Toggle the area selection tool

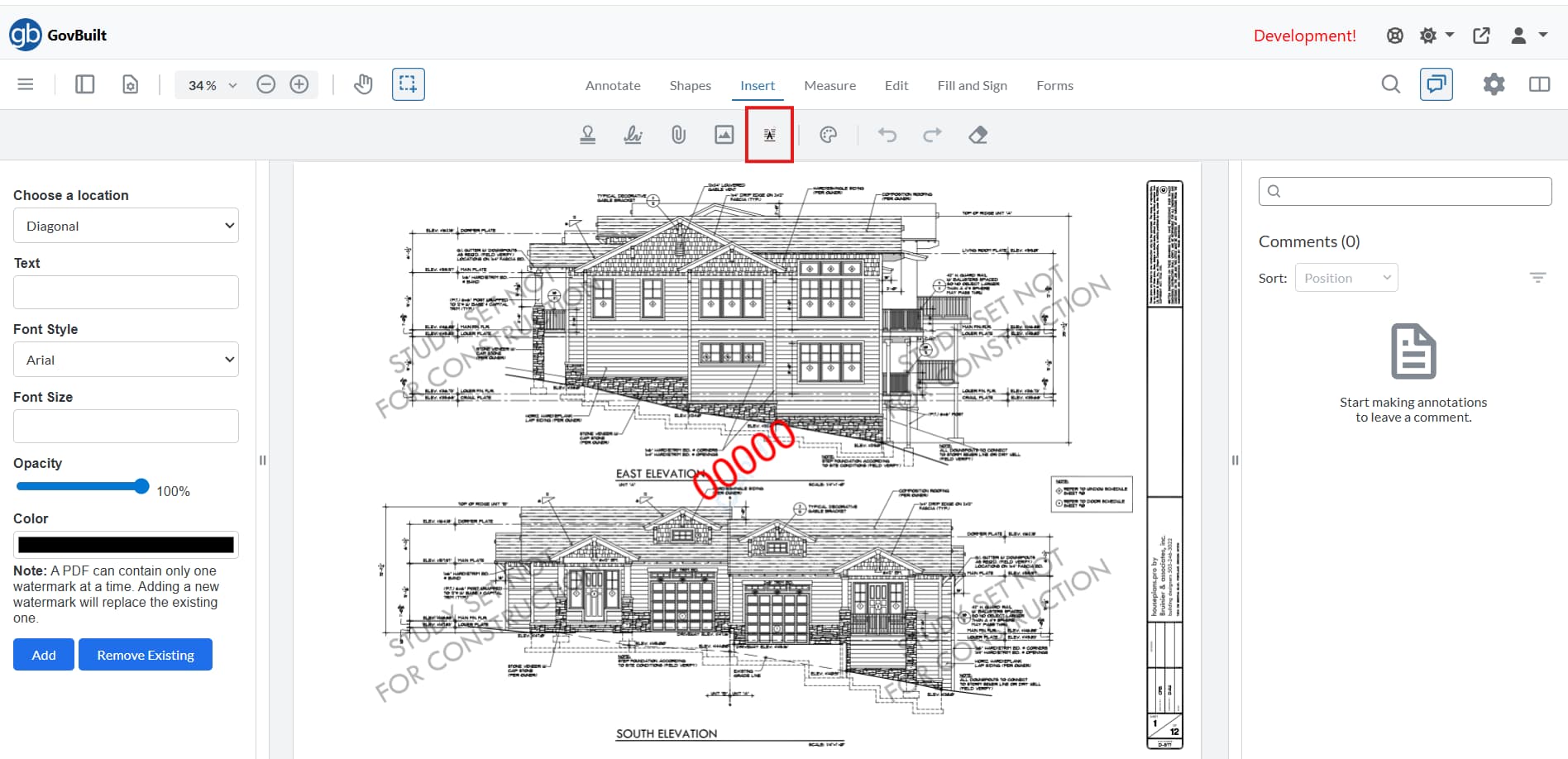point(408,84)
